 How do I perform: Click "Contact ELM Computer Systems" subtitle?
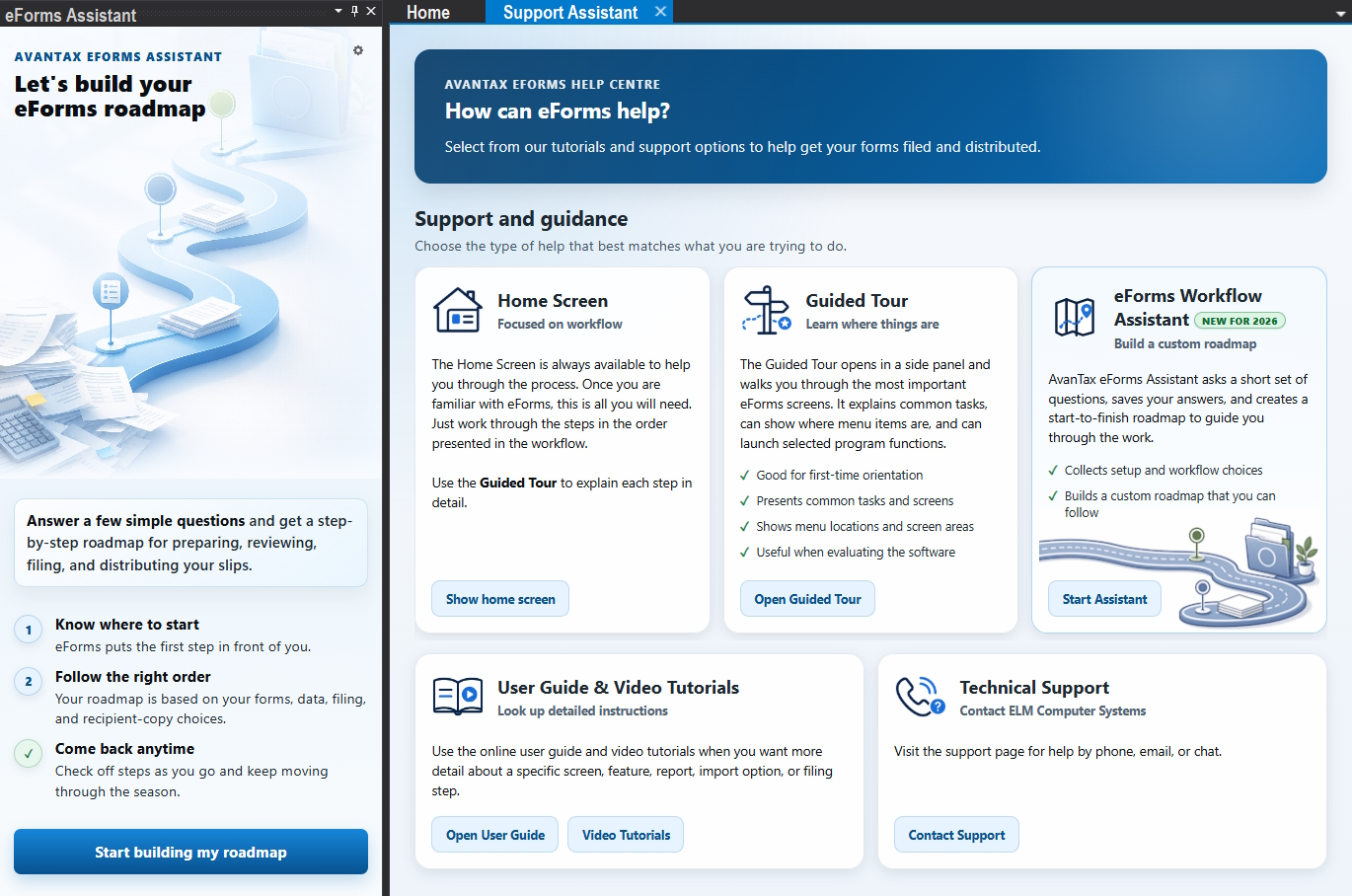coord(1053,711)
